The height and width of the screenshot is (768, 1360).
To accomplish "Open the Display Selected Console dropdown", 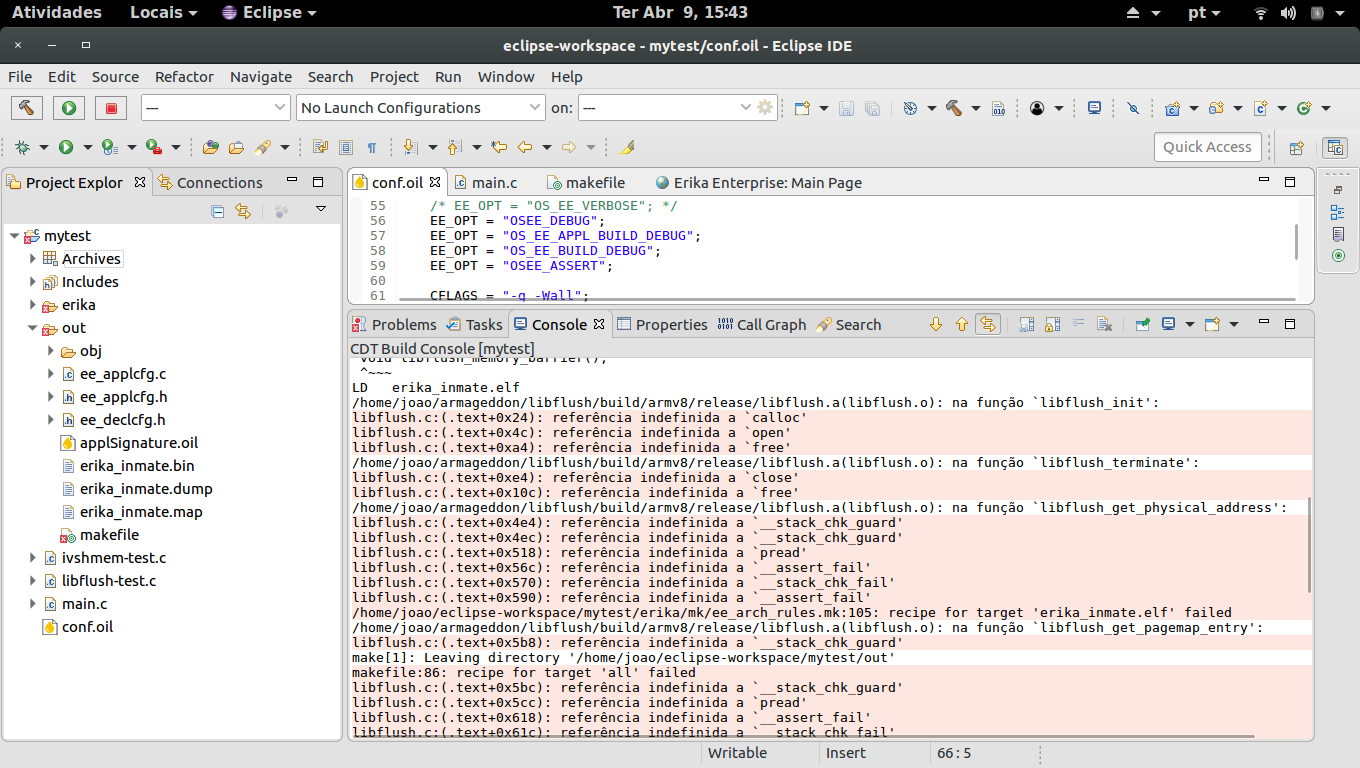I will [1190, 324].
